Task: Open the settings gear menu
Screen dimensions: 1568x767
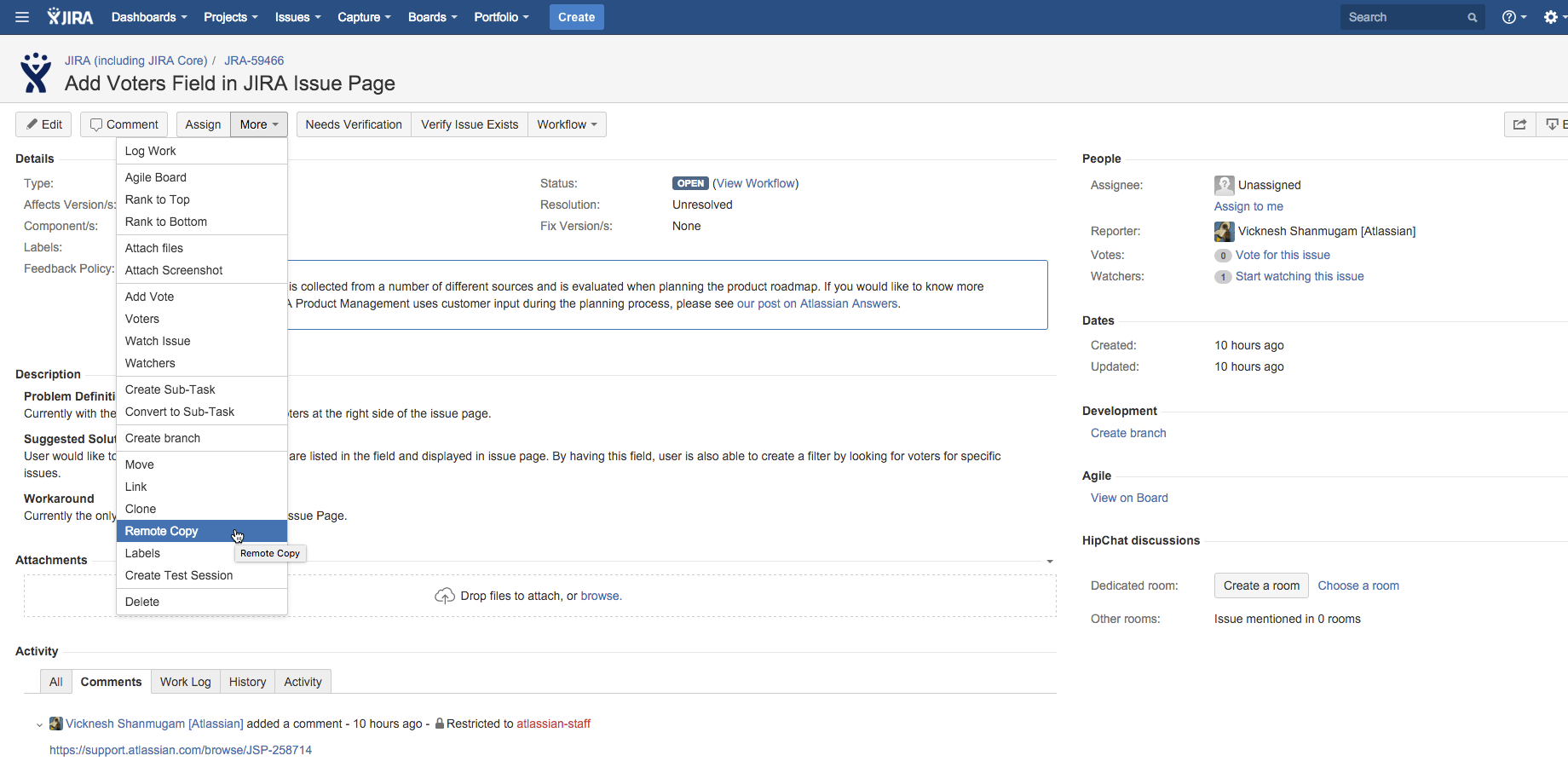Action: click(x=1554, y=17)
